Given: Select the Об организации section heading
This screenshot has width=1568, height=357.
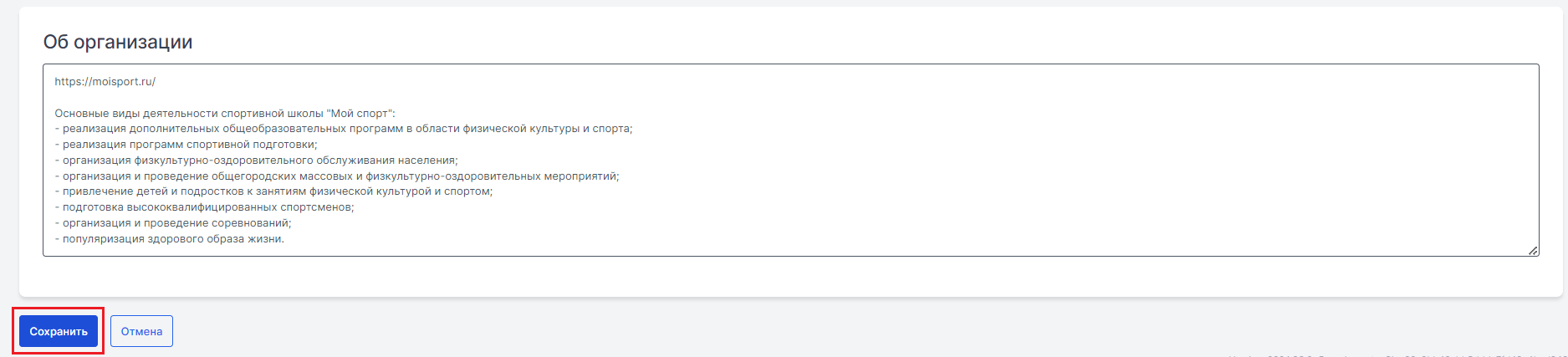Looking at the screenshot, I should pos(118,42).
